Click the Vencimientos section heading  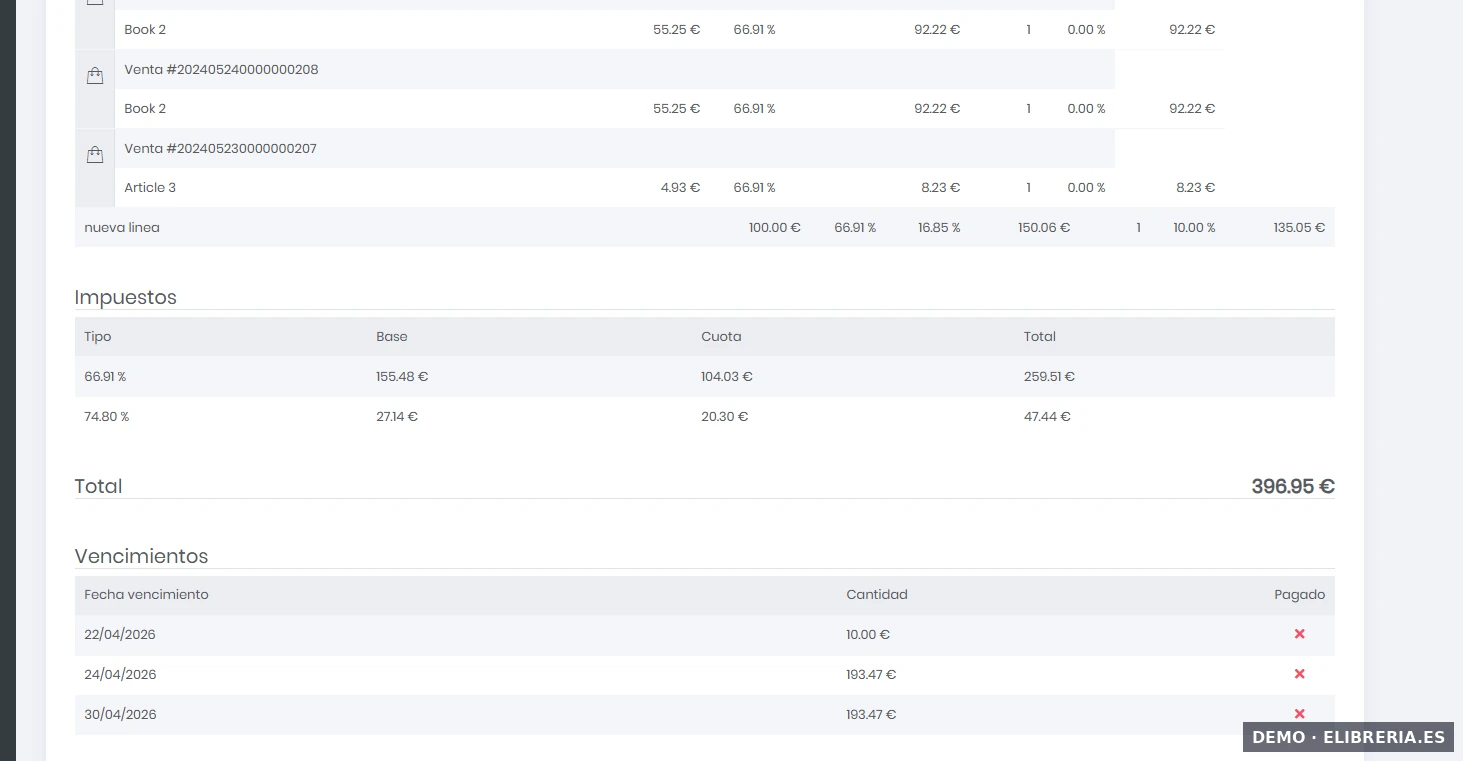click(141, 556)
